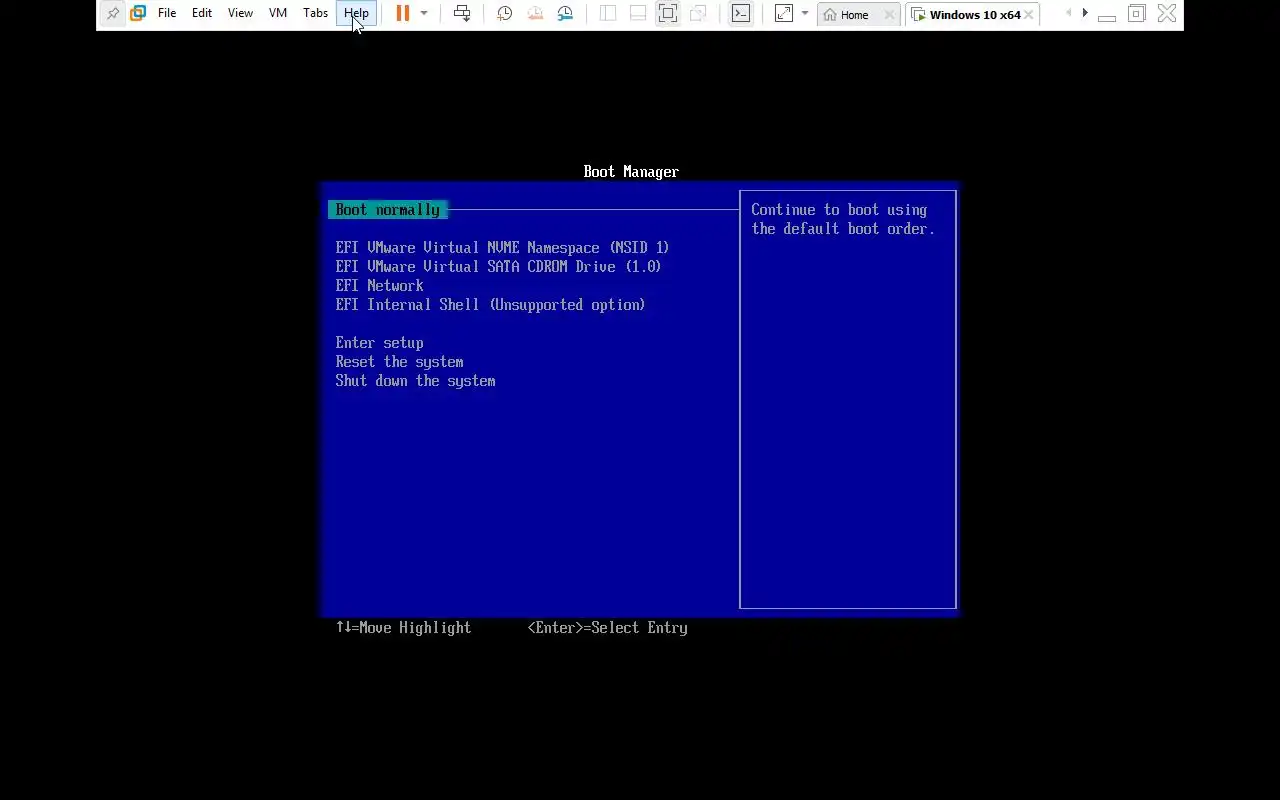
Task: Click the pin toolbar icon
Action: [112, 14]
